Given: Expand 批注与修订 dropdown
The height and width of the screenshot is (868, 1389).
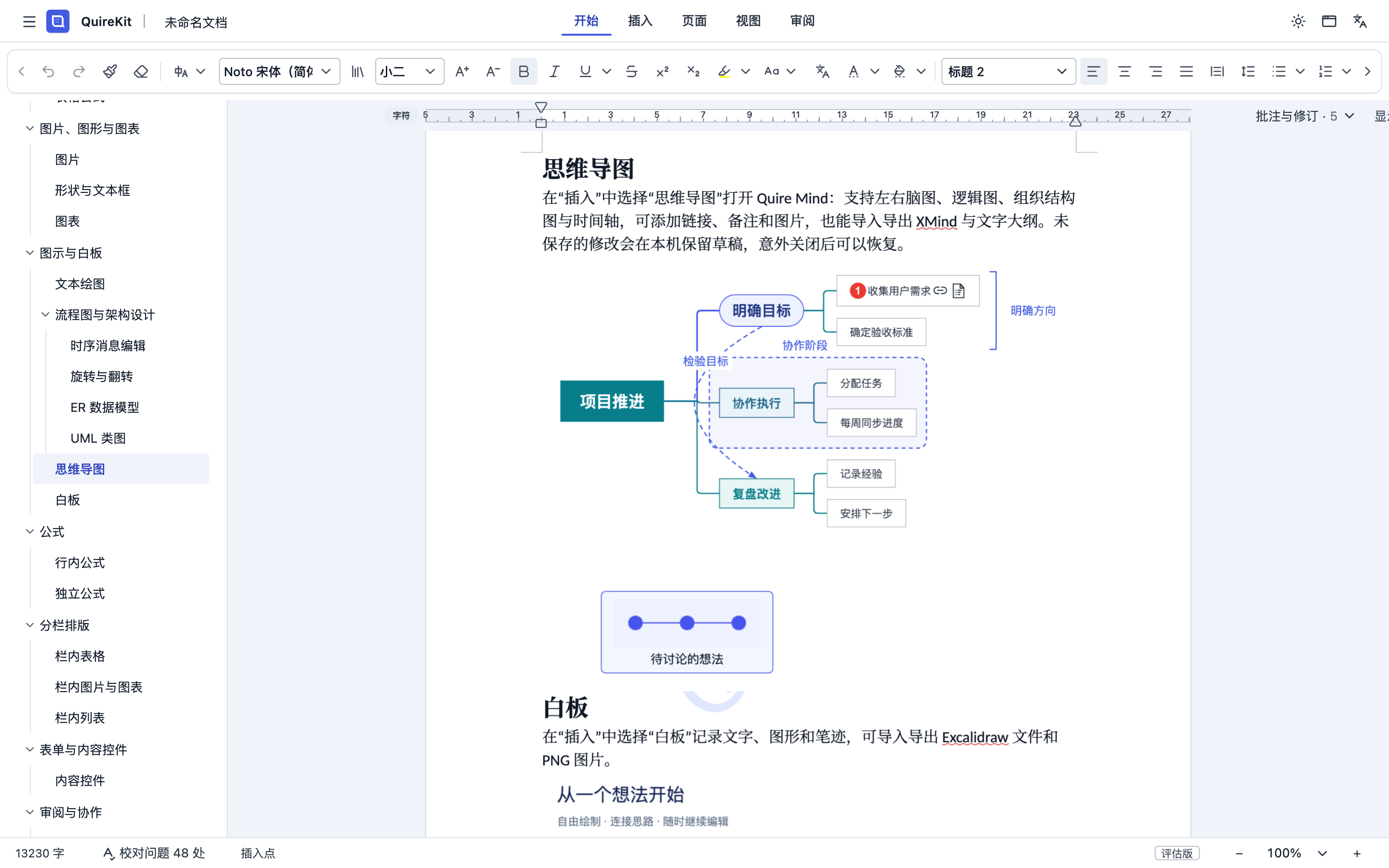Looking at the screenshot, I should pyautogui.click(x=1305, y=116).
